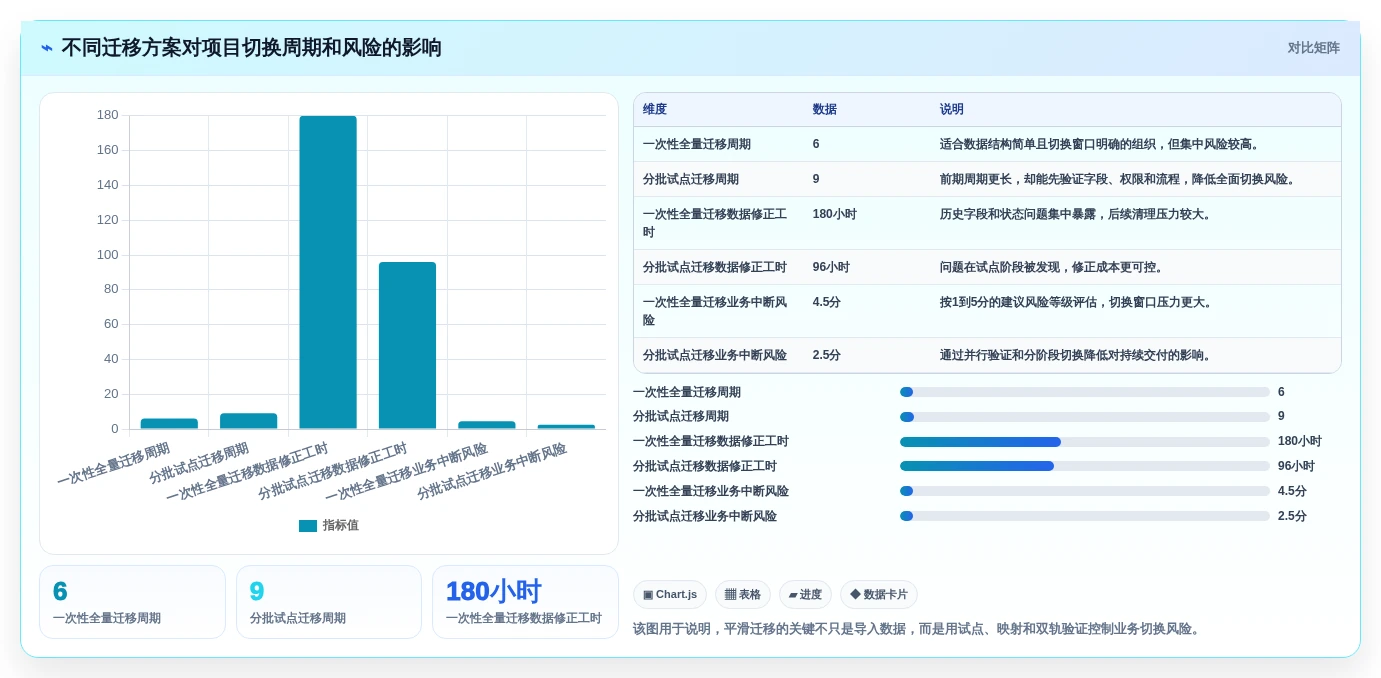Viewport: 1381px width, 678px height.
Task: Click progress value 96小时 beside the bar
Action: (1296, 467)
